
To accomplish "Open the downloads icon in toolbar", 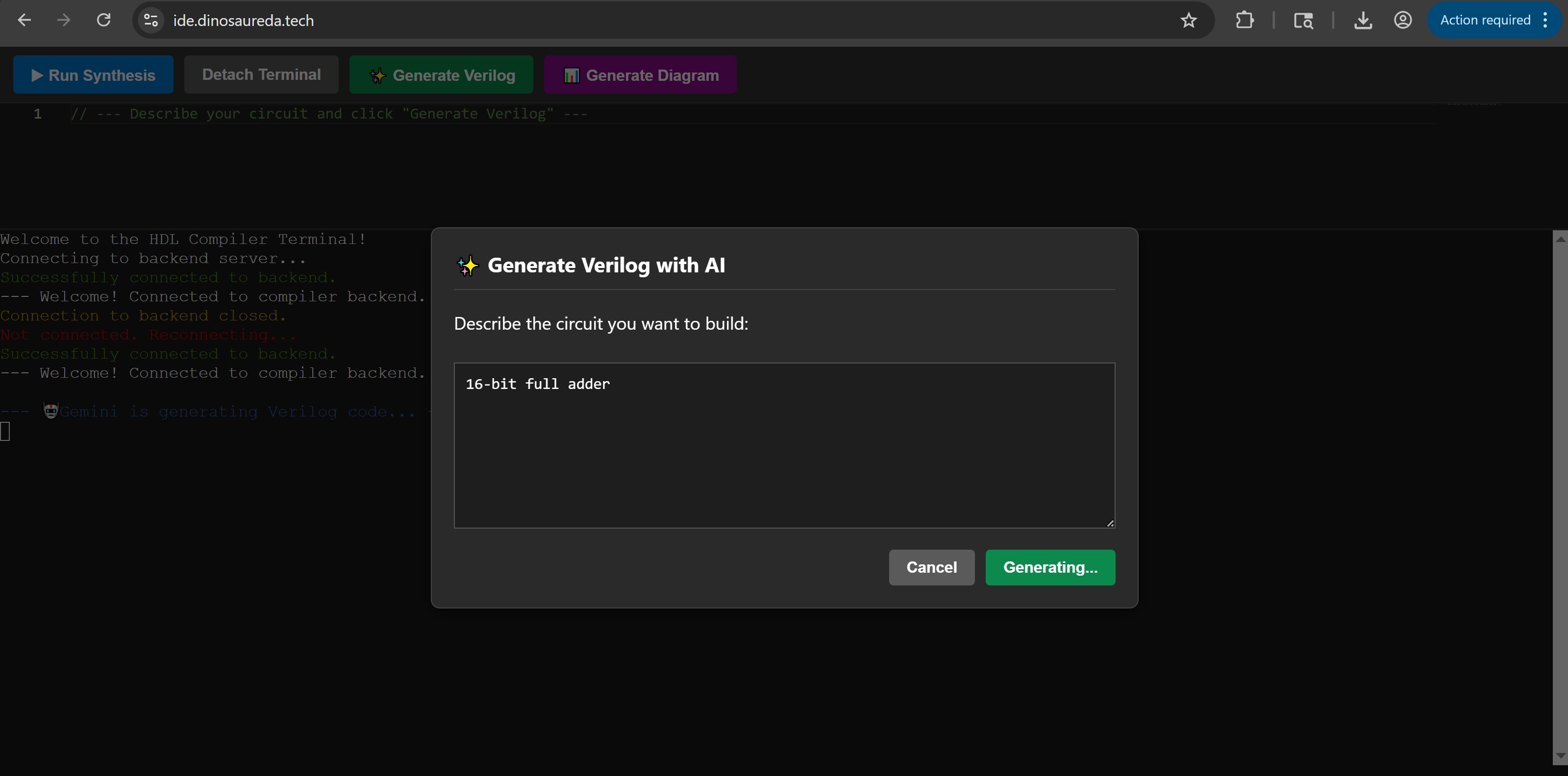I will click(x=1363, y=20).
